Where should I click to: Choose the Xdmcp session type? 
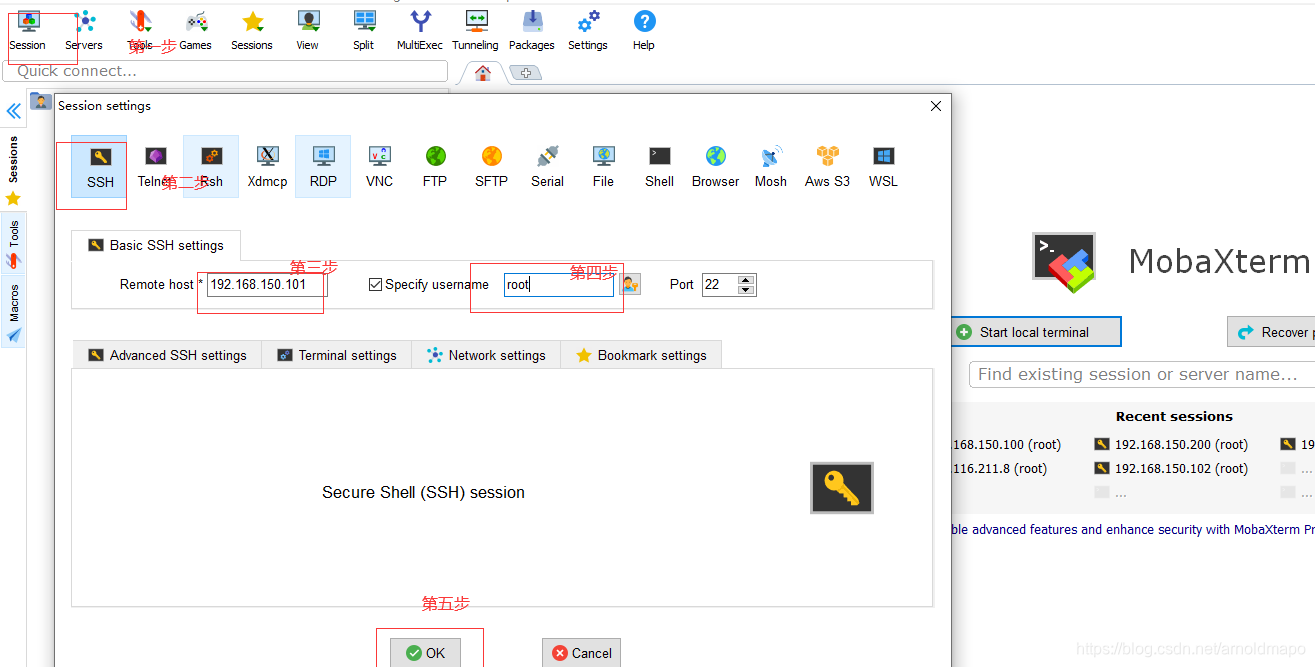(x=267, y=166)
